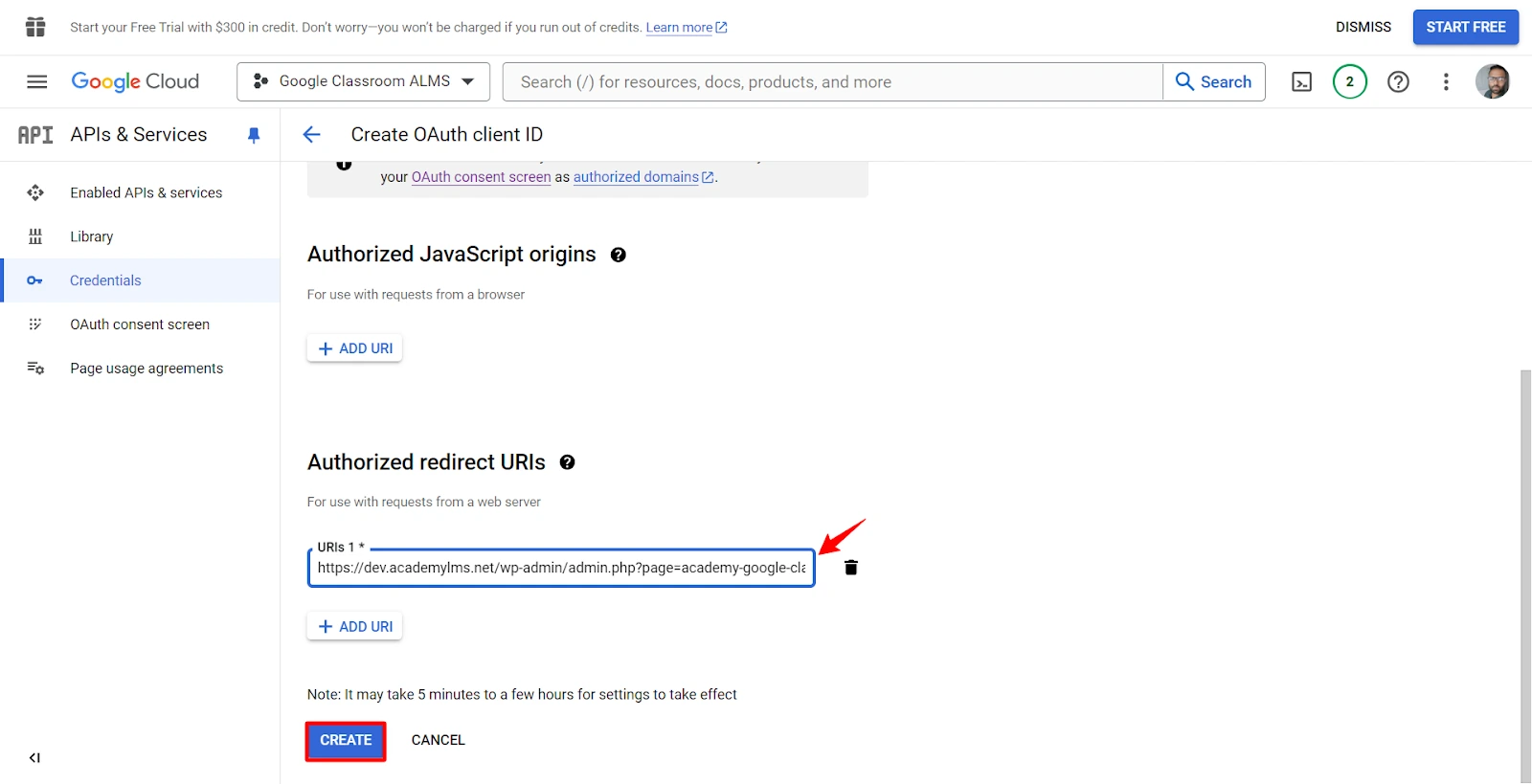Open the authorized domains external link
Viewport: 1532px width, 784px height.
point(643,177)
